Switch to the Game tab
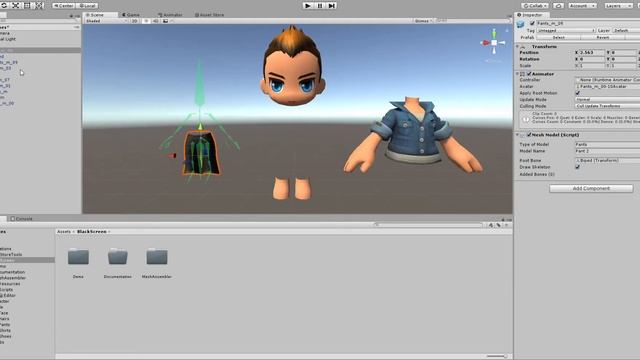 pyautogui.click(x=131, y=15)
